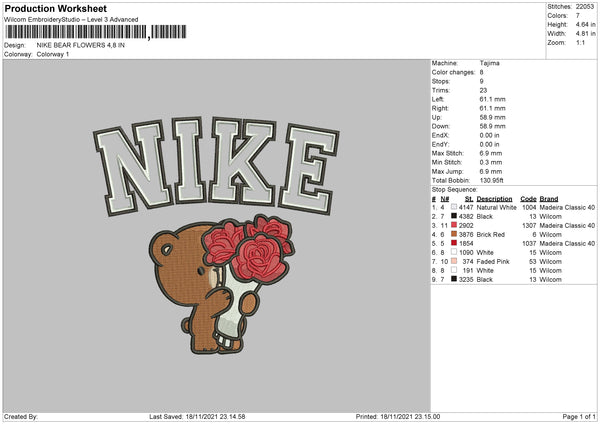Click the 'Natural White' description text
This screenshot has width=600, height=424.
coord(496,207)
